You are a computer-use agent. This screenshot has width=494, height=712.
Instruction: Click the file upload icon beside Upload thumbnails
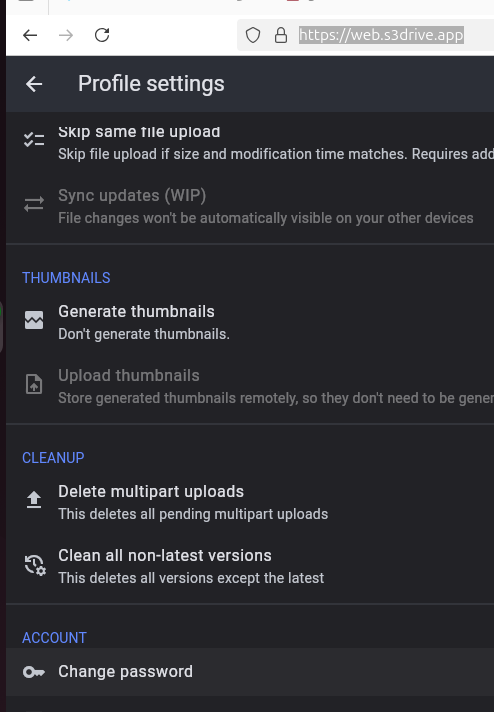(x=34, y=384)
